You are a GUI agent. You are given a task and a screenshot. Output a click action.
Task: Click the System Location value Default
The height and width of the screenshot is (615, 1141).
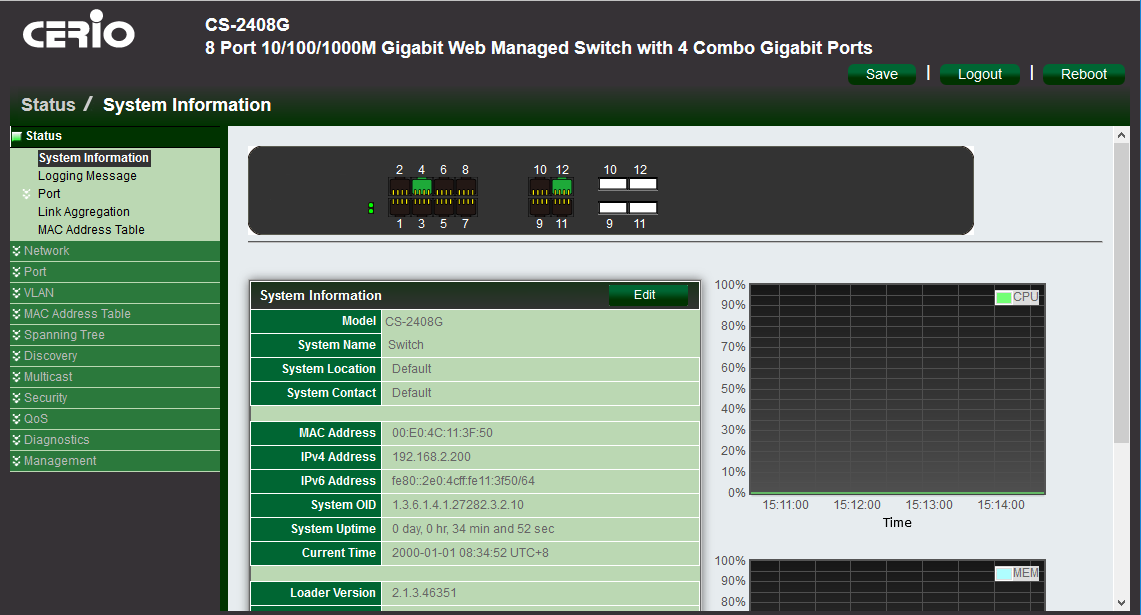[x=412, y=369]
